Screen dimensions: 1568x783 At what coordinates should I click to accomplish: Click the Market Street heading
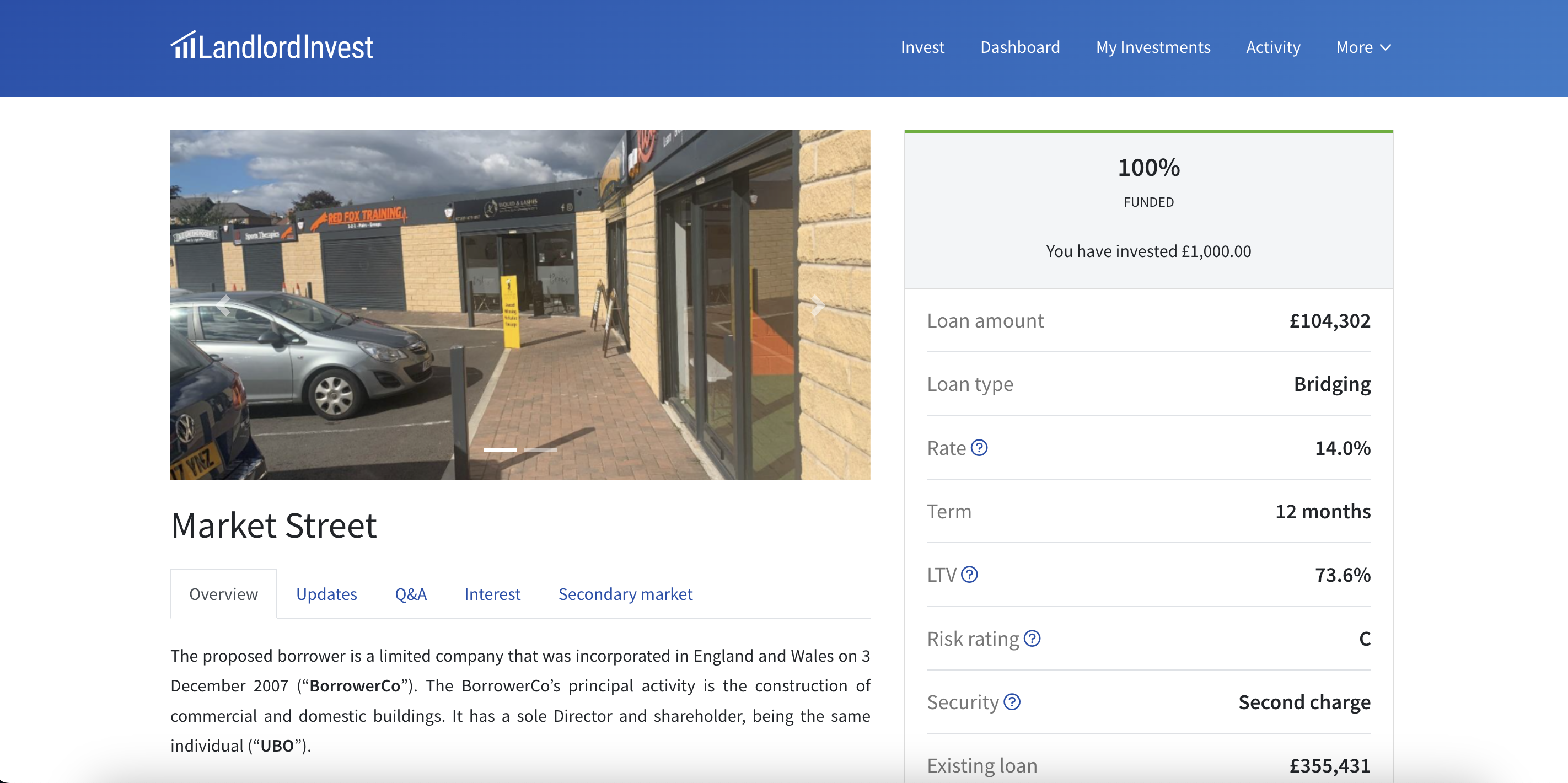[x=273, y=525]
